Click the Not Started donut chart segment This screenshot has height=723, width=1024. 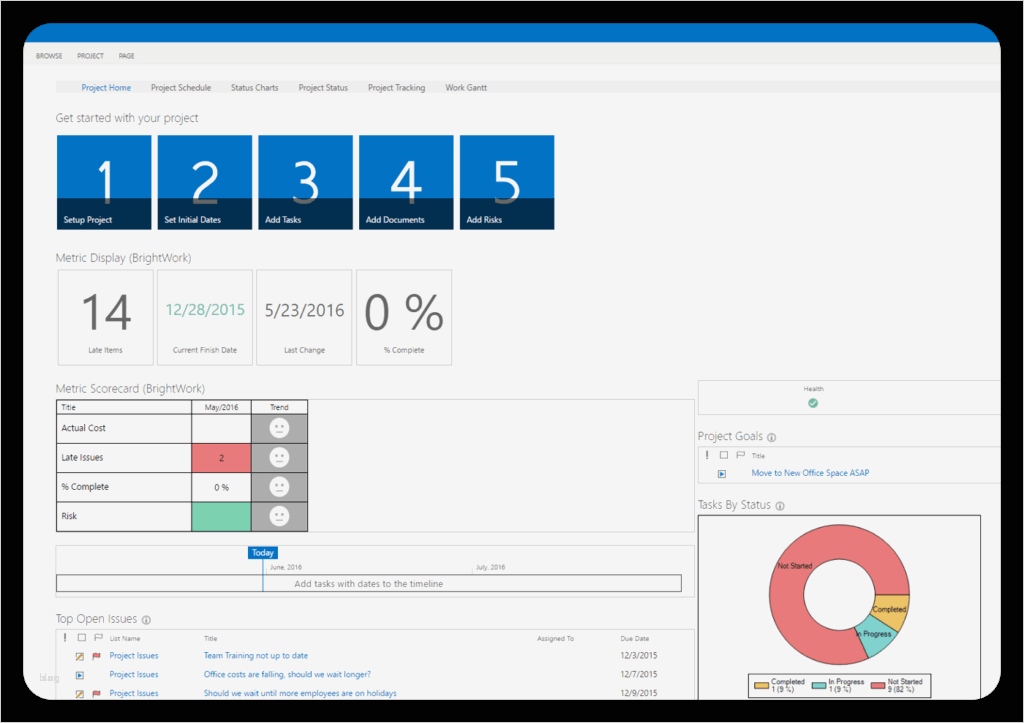point(793,565)
